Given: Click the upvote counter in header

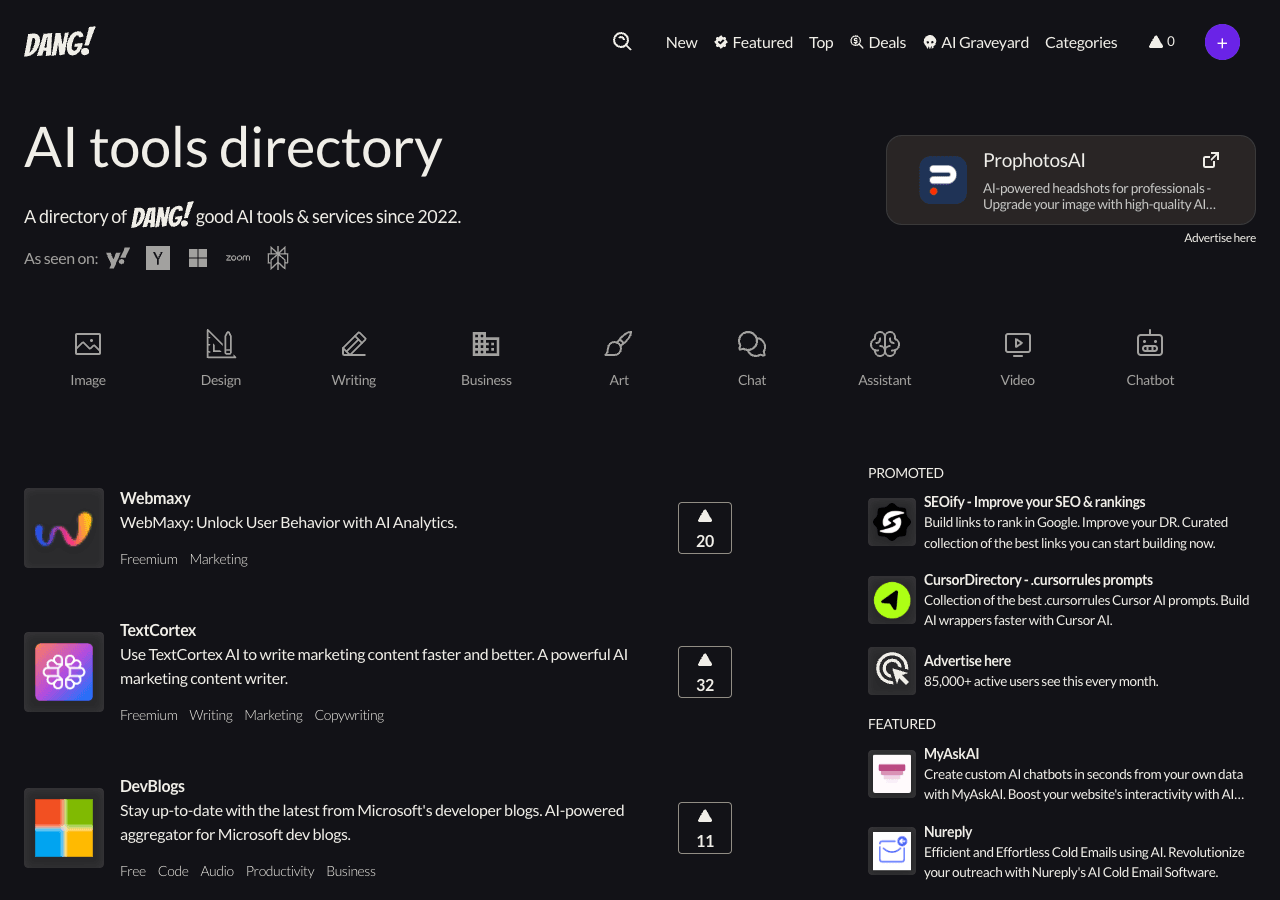Looking at the screenshot, I should click(1162, 42).
